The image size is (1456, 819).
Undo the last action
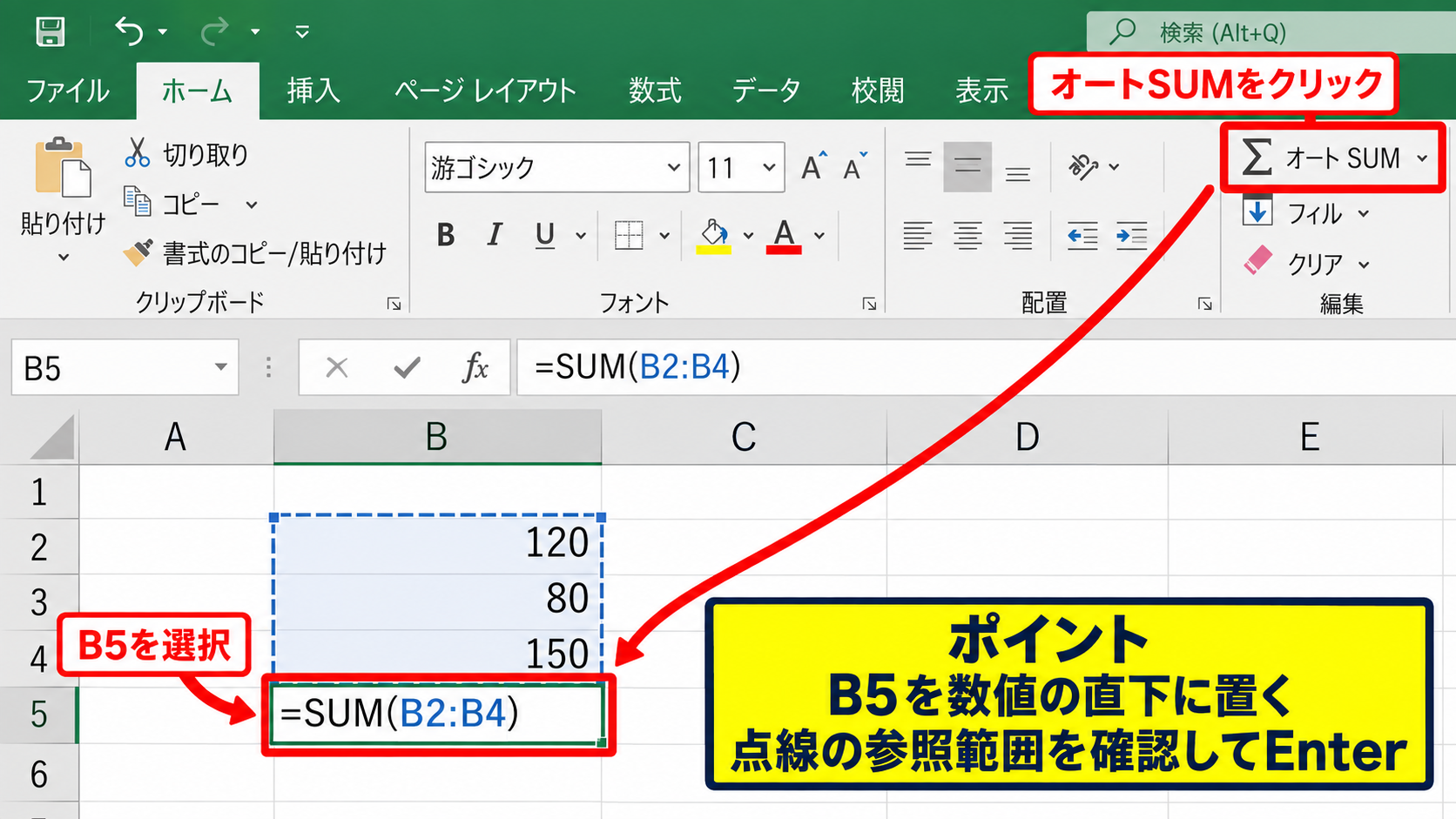pos(129,31)
